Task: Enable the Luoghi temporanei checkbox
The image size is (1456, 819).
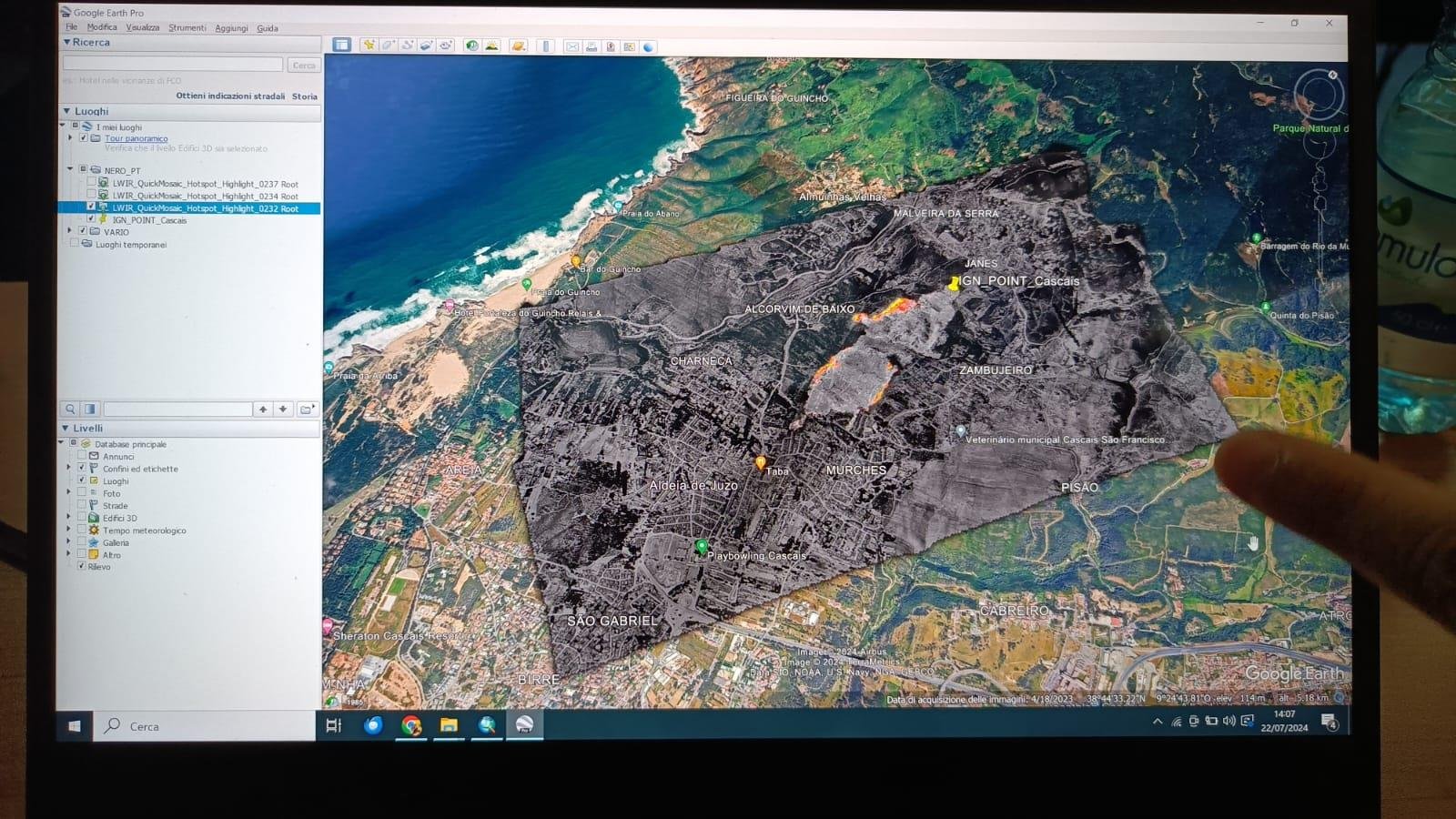Action: tap(75, 244)
